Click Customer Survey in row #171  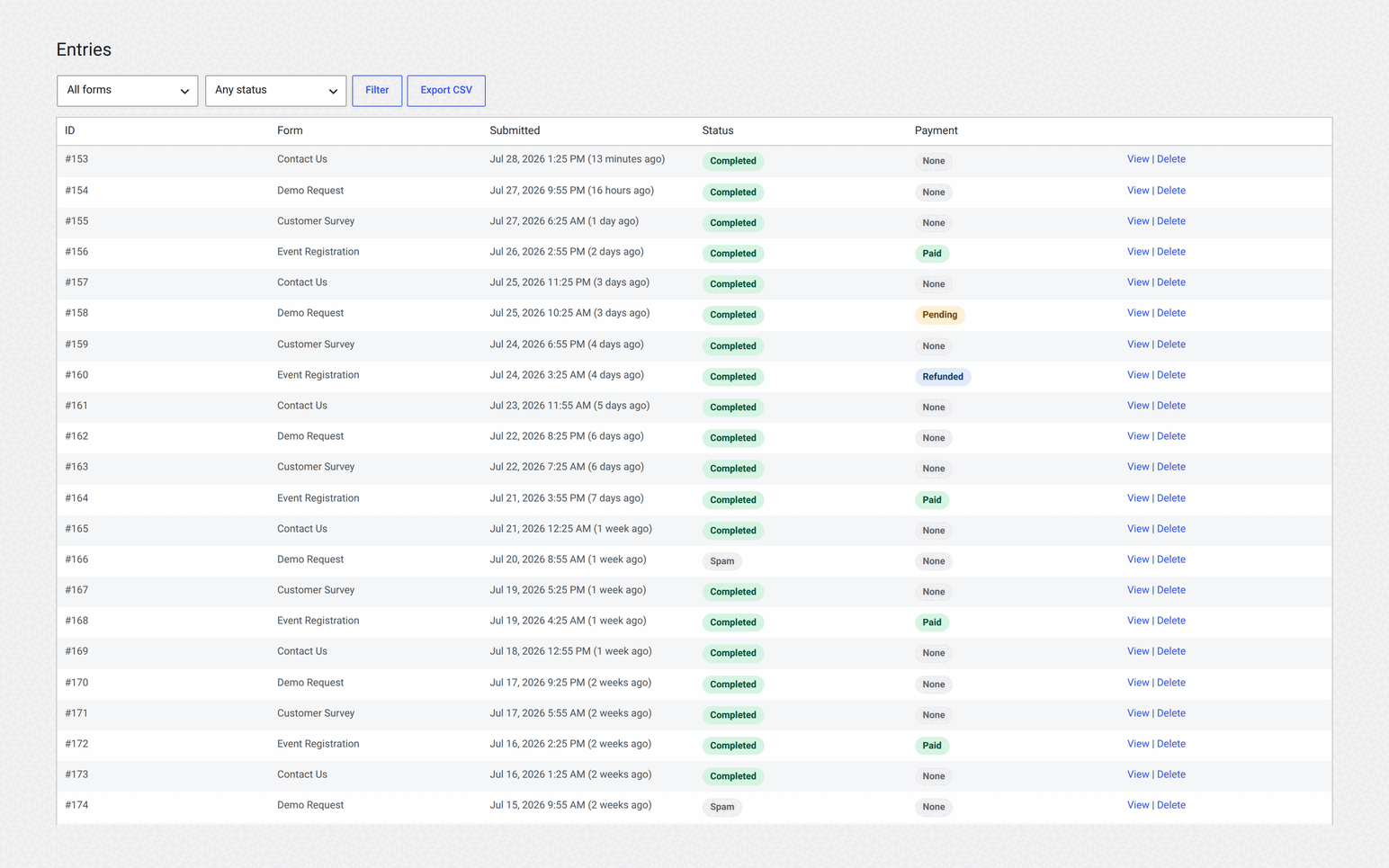click(x=316, y=713)
